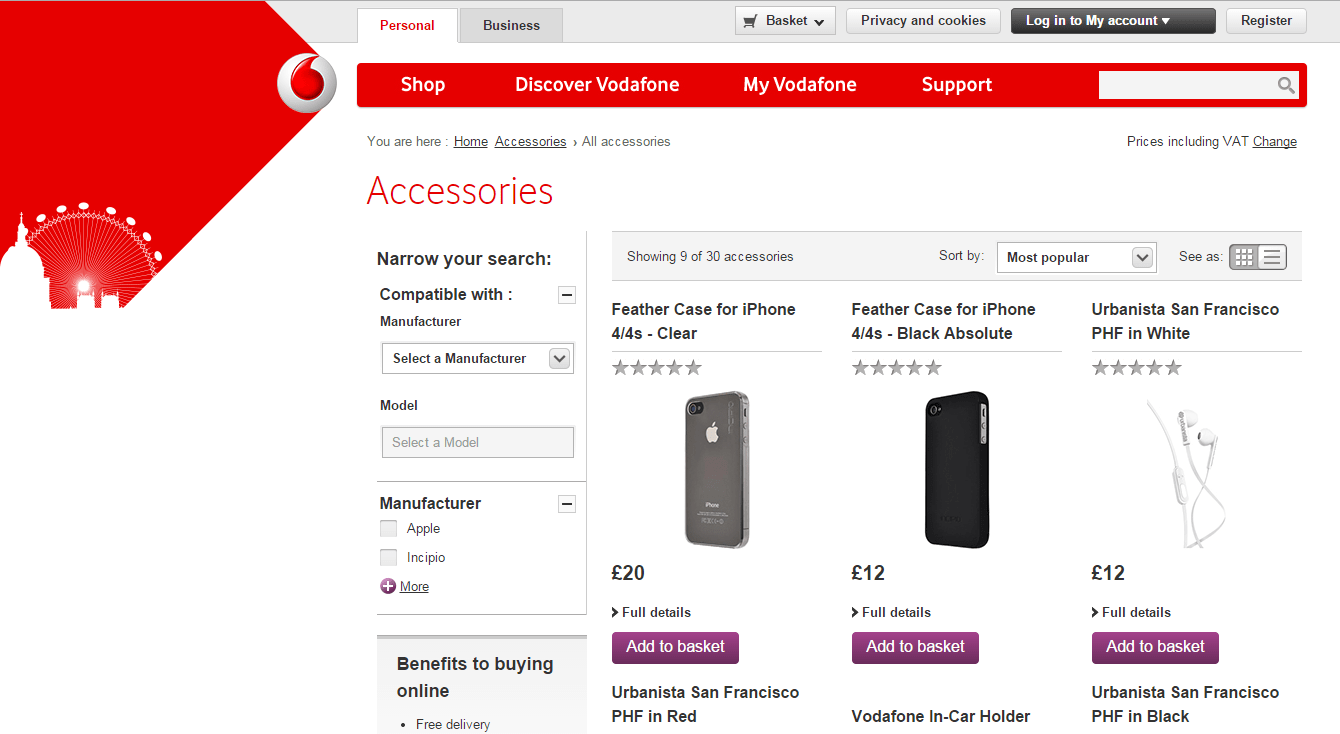Collapse the Manufacturer filter section
The width and height of the screenshot is (1340, 734).
[x=567, y=504]
